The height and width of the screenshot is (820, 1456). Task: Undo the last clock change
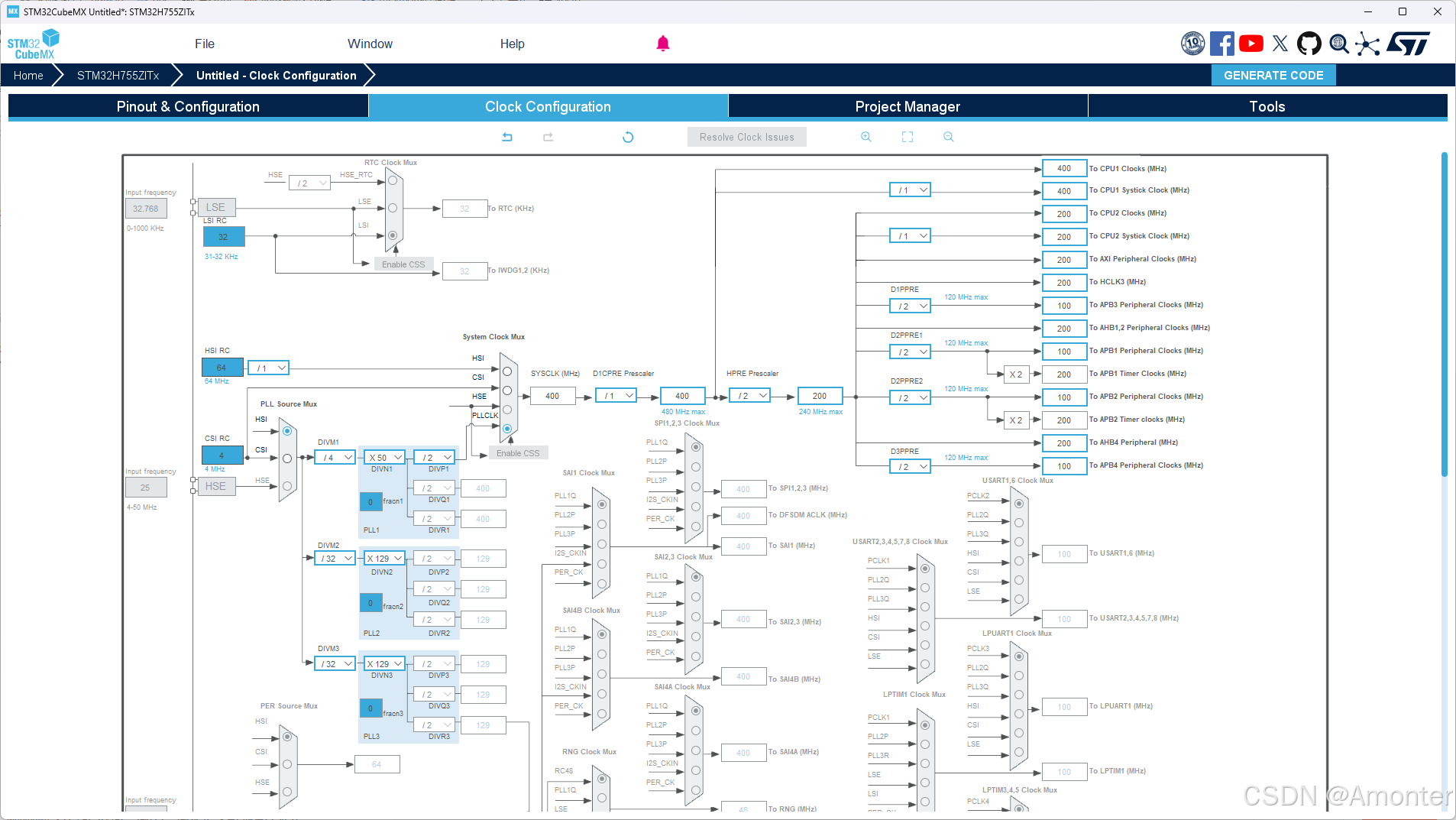coord(507,137)
